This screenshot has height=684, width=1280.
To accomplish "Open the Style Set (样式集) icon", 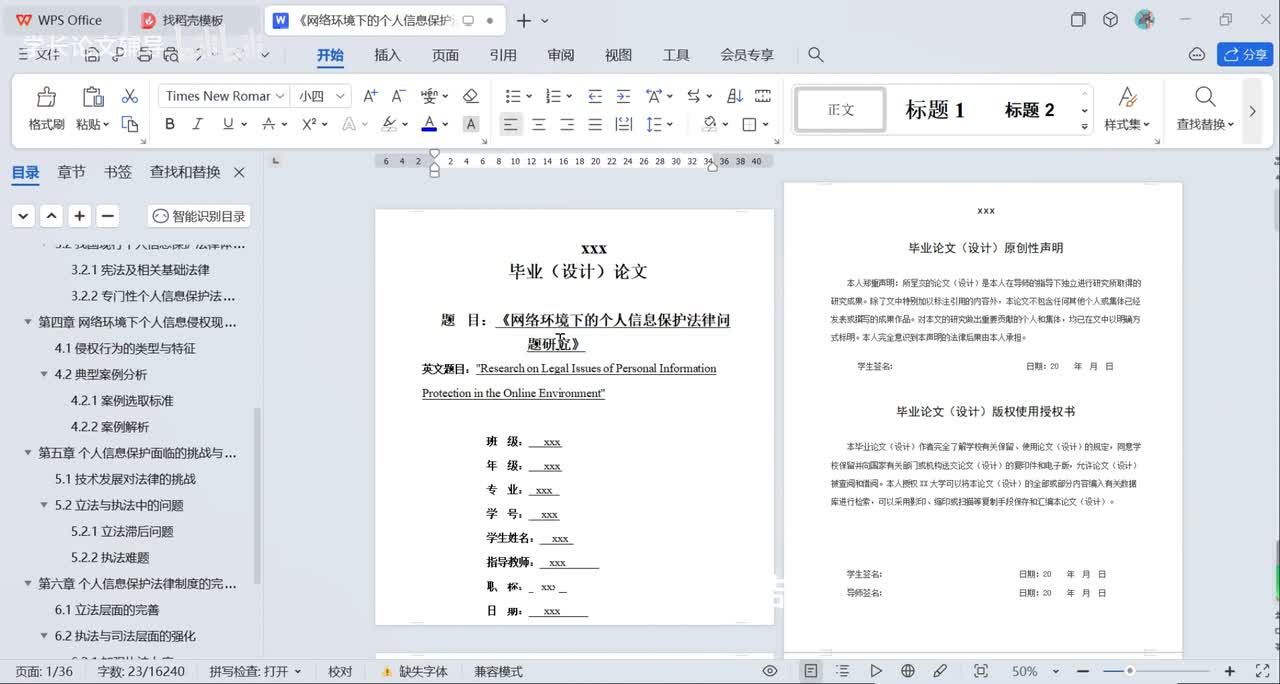I will point(1127,97).
